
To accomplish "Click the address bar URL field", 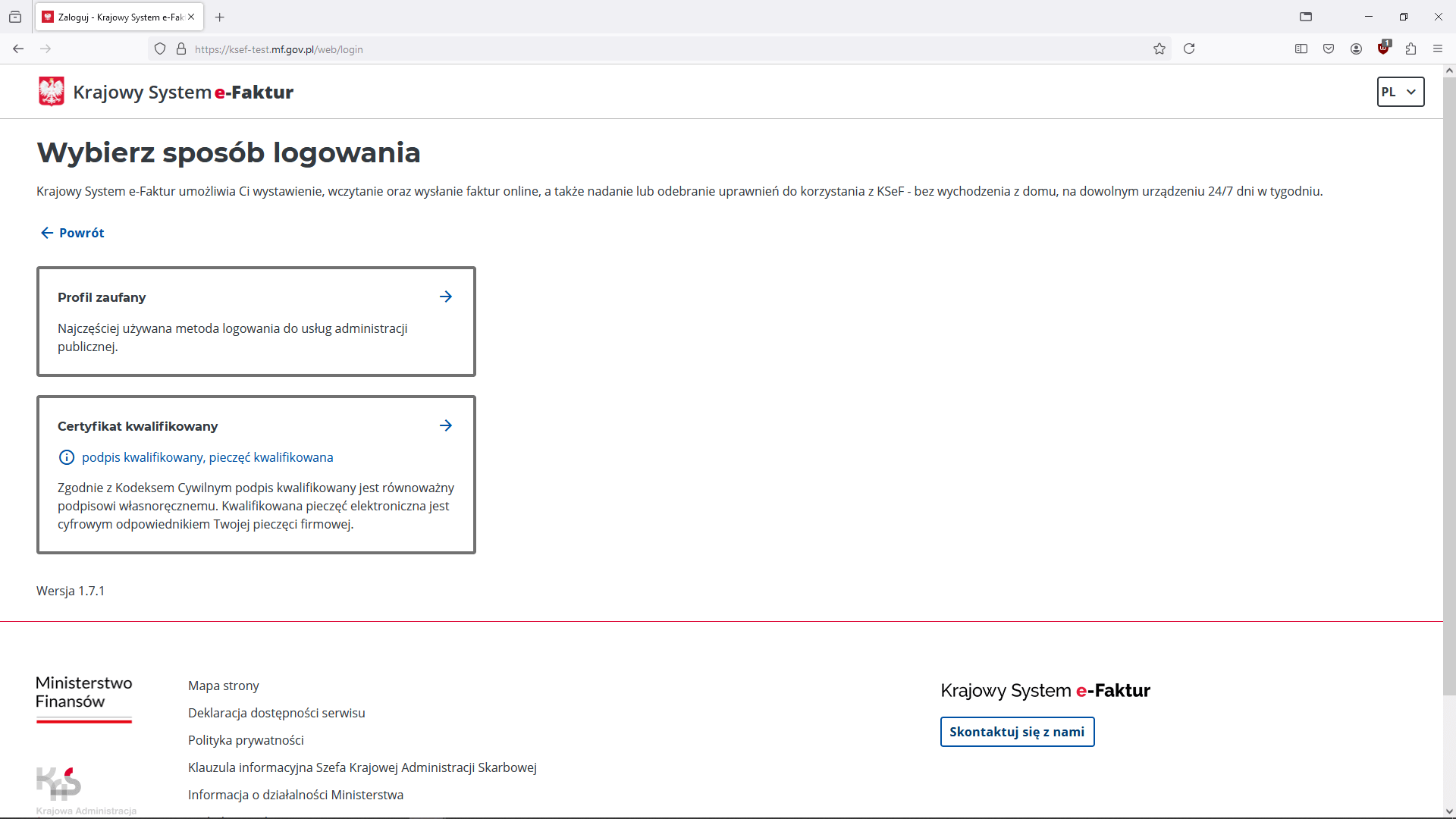I will click(531, 49).
